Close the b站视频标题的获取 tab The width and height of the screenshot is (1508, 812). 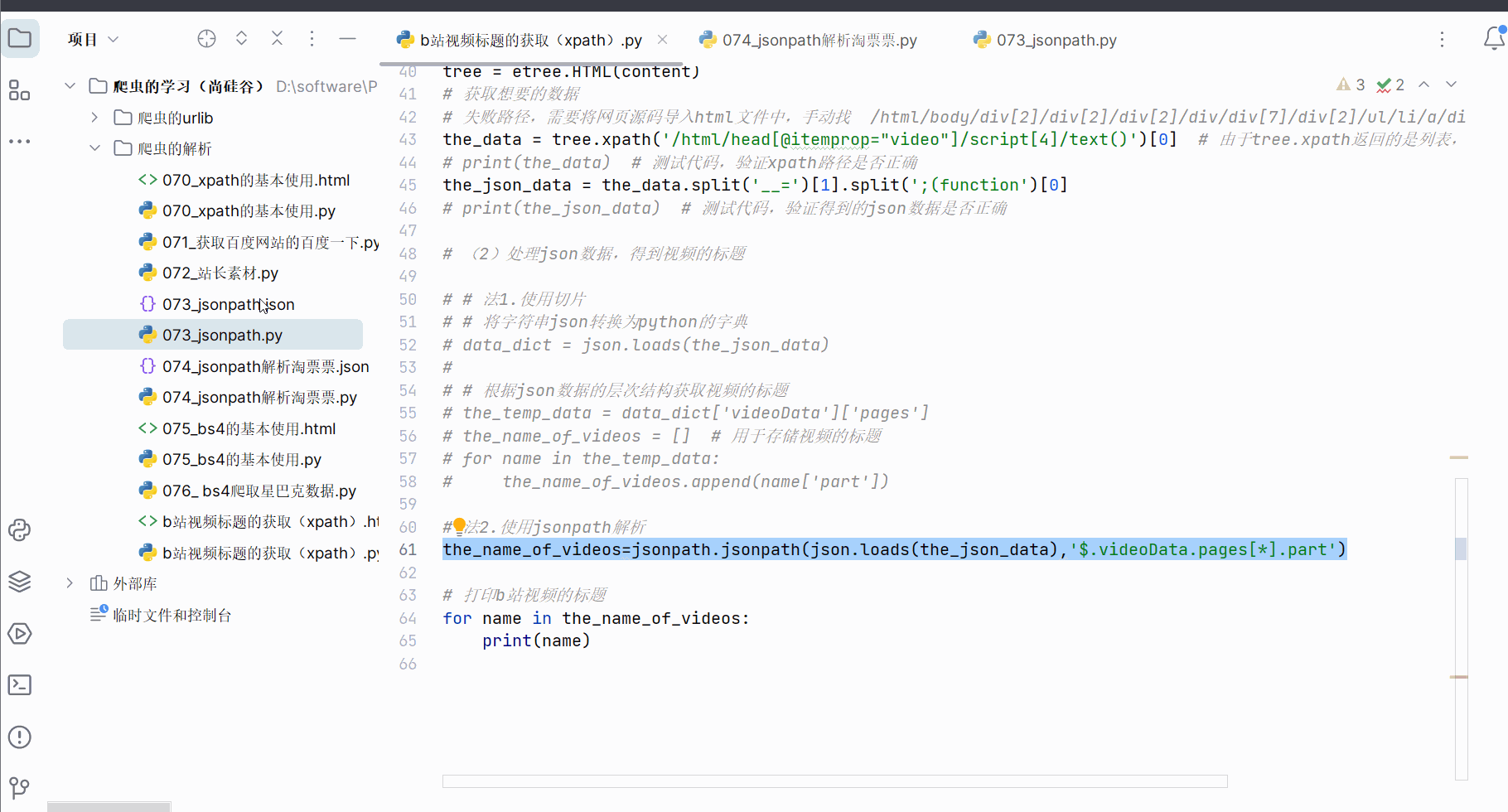[x=662, y=39]
